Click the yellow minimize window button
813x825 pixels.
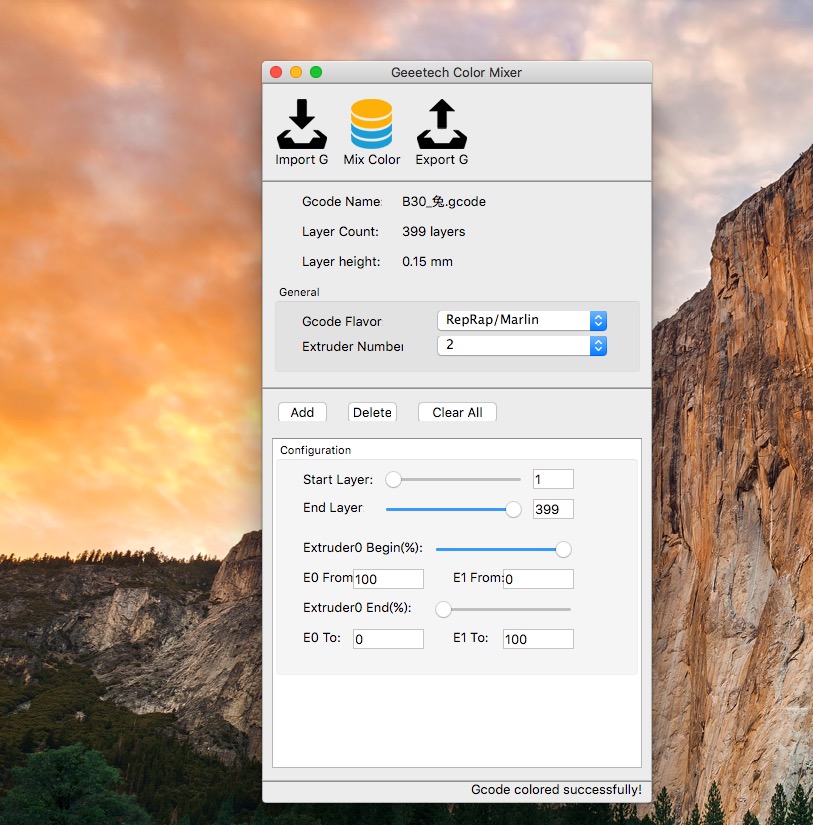click(296, 72)
